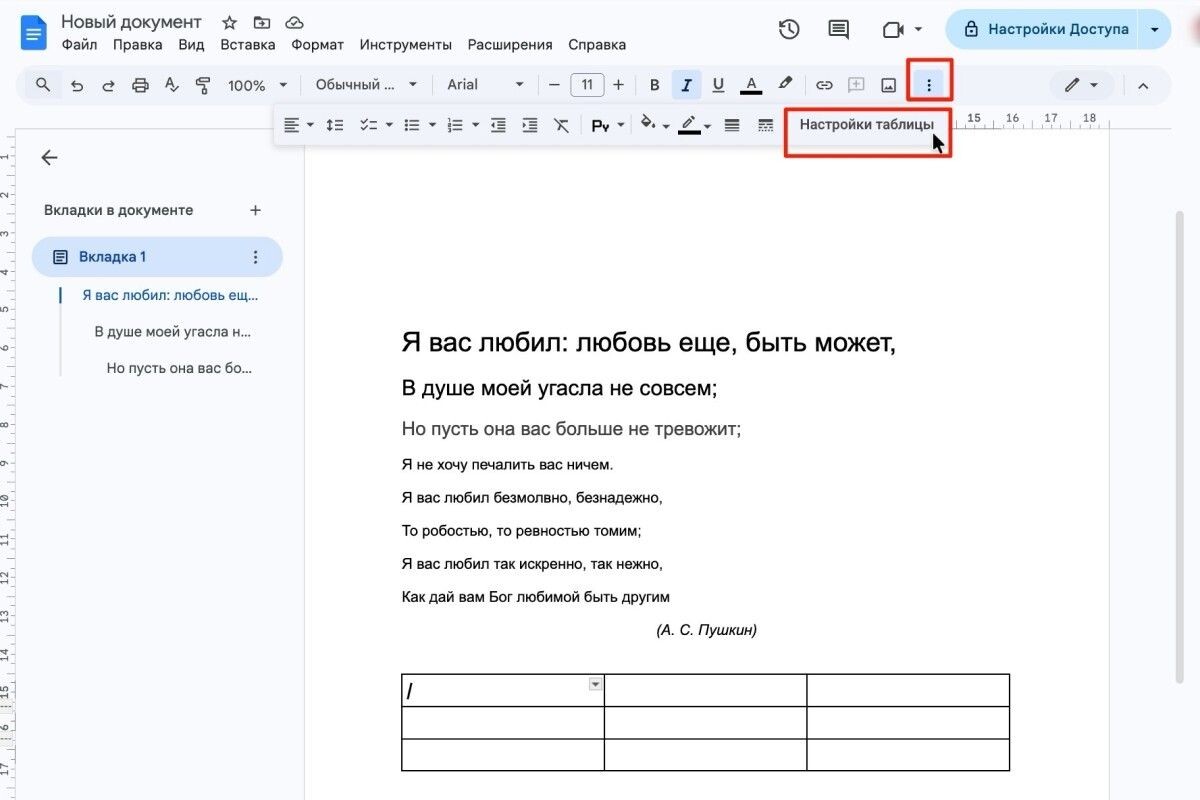Click the search menus magnifier icon

(x=43, y=85)
